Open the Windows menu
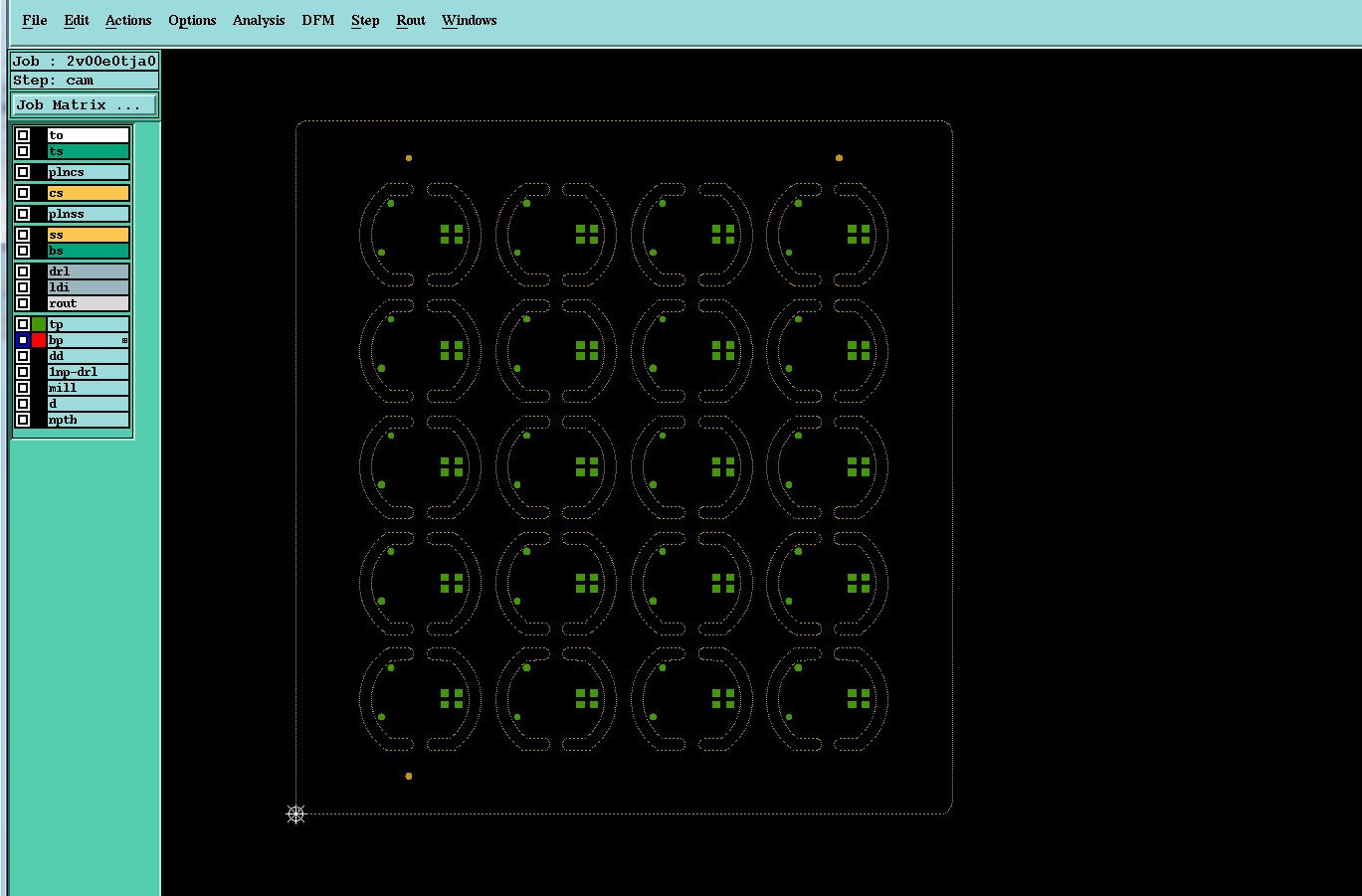 coord(469,20)
